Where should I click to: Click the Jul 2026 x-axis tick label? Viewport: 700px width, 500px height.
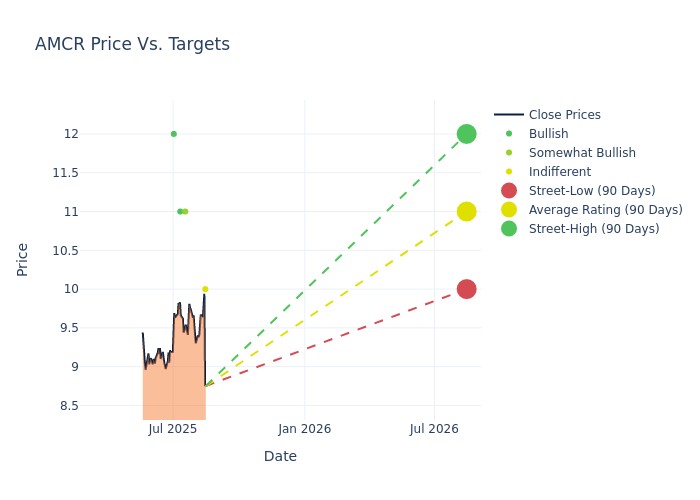[434, 429]
